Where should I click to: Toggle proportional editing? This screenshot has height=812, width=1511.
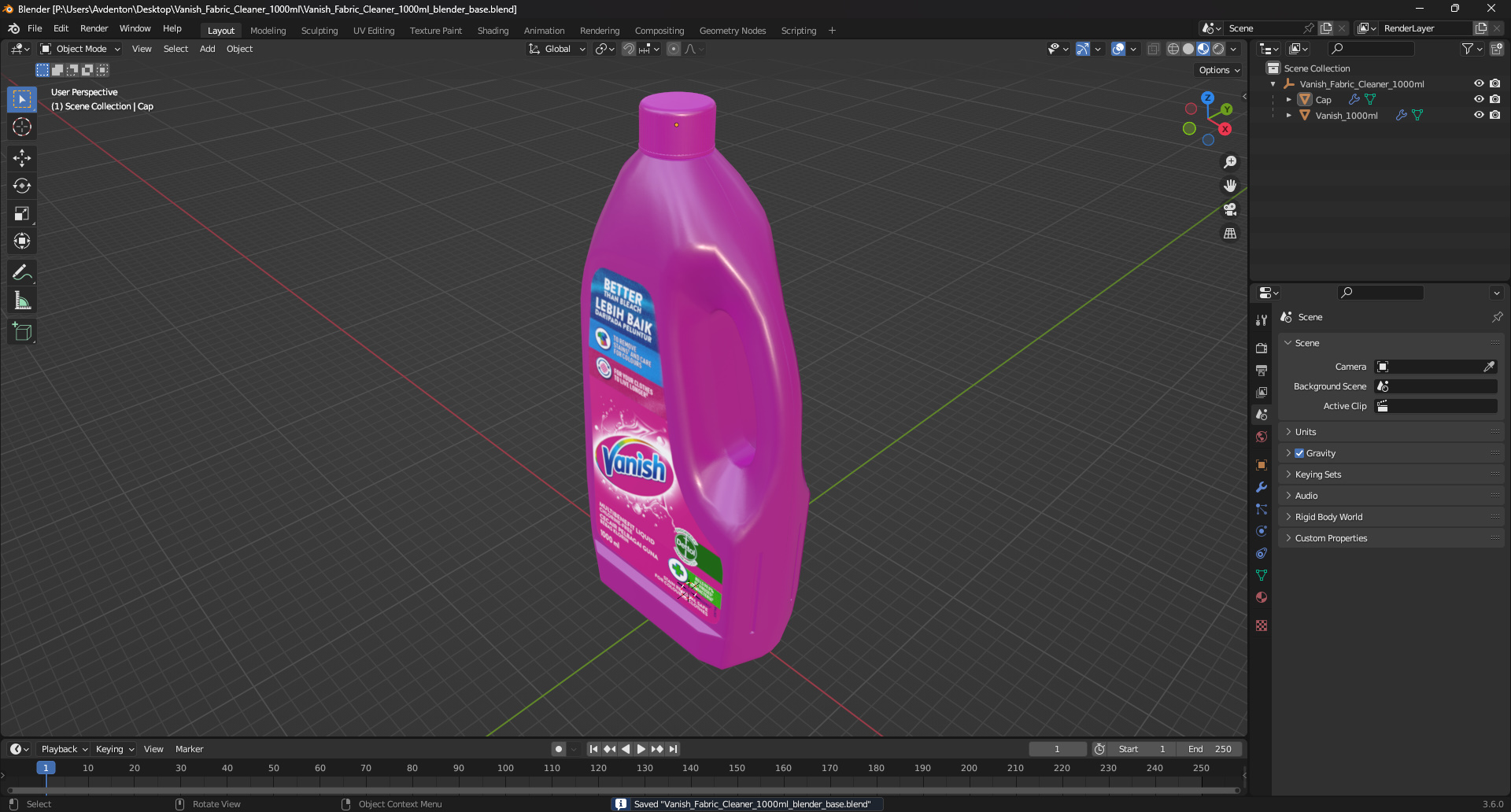(674, 49)
